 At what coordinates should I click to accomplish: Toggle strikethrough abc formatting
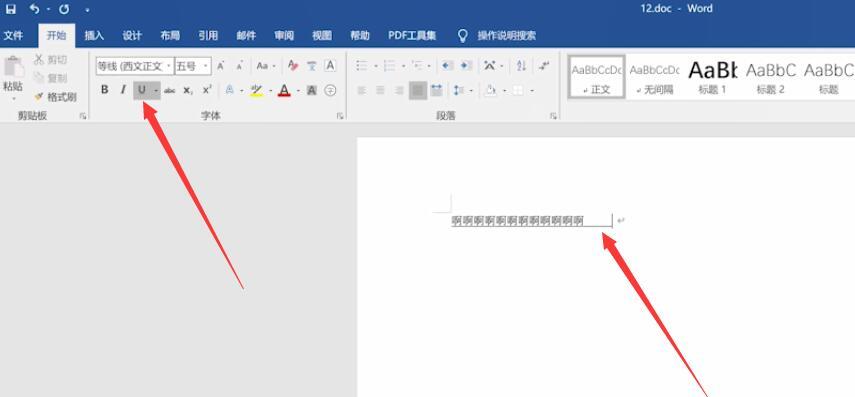click(170, 90)
